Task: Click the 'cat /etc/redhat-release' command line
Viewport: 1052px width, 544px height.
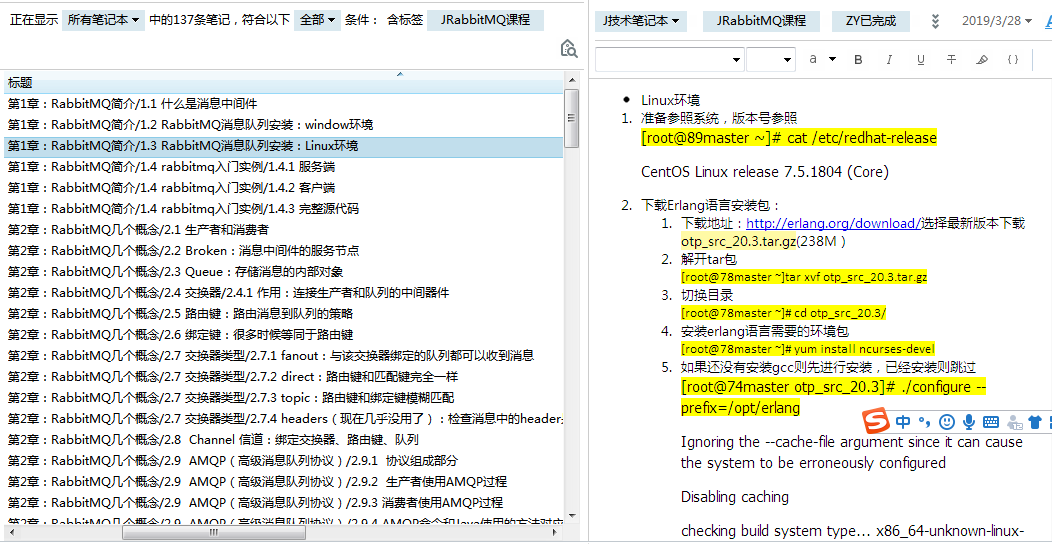Action: 789,138
